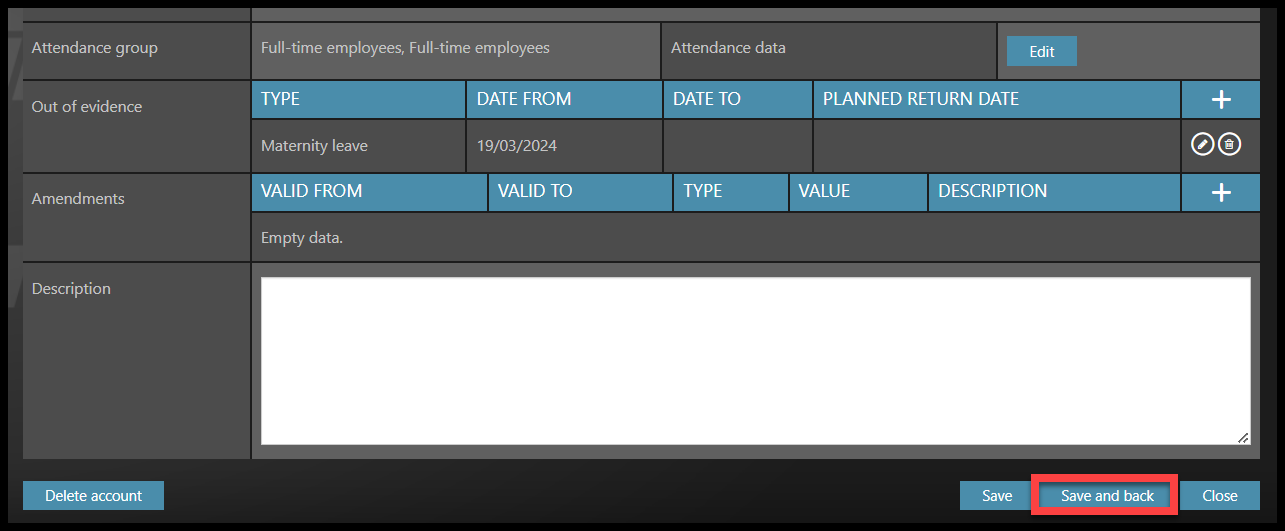This screenshot has height=531, width=1285.
Task: Delete the Maternity leave record with trash icon
Action: [1230, 145]
